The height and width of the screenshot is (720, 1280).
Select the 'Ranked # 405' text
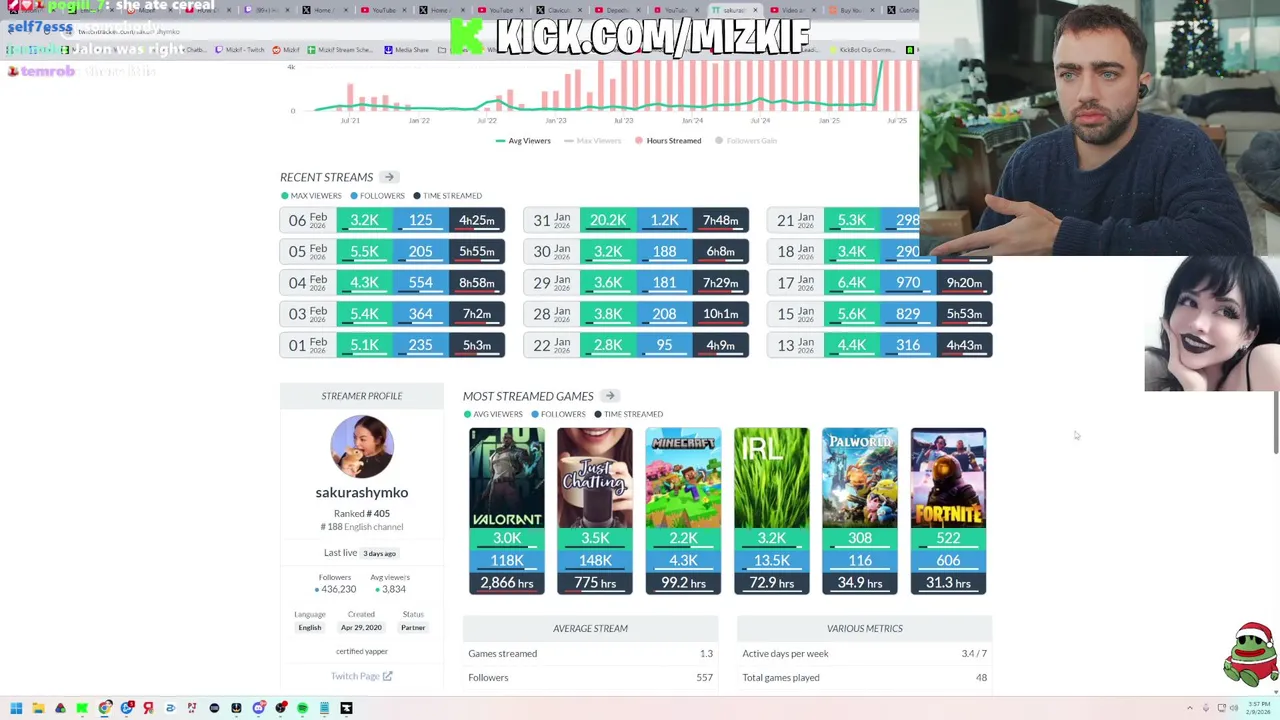point(362,513)
